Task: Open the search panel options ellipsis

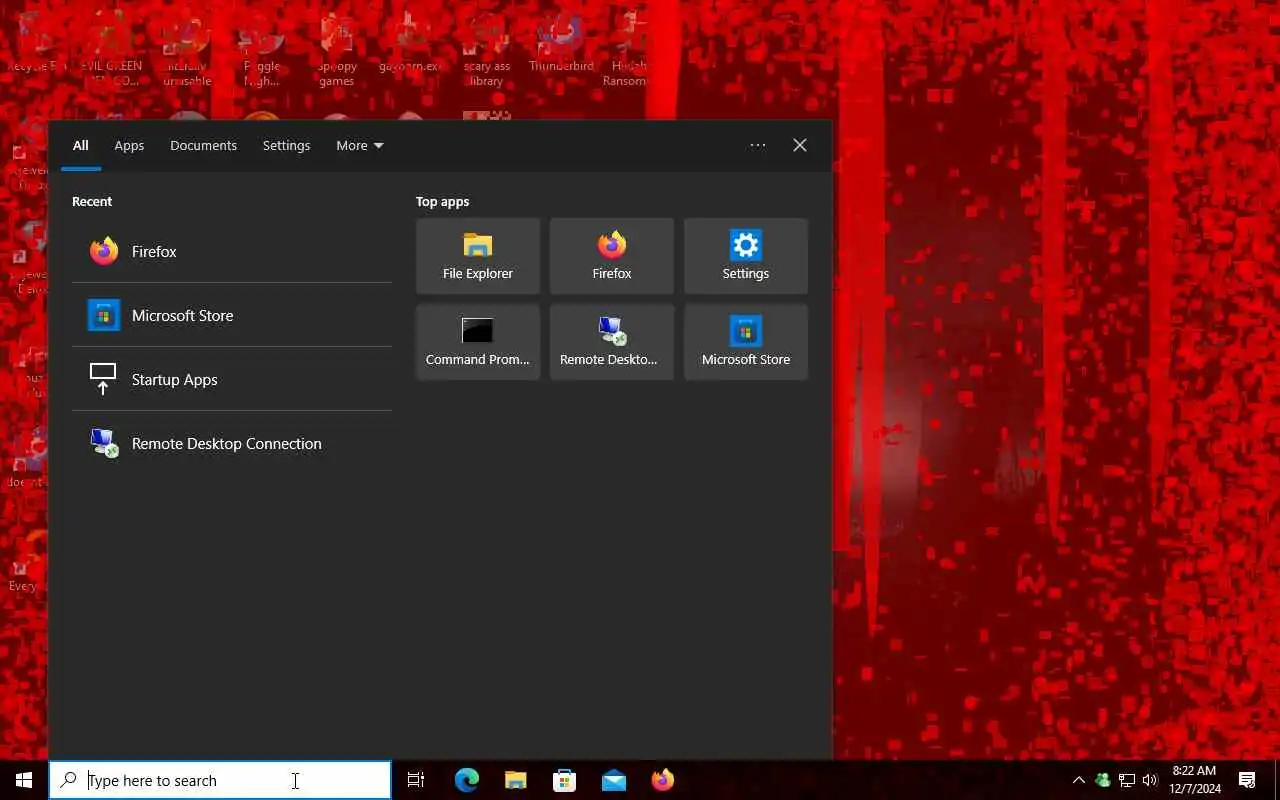Action: click(x=758, y=145)
